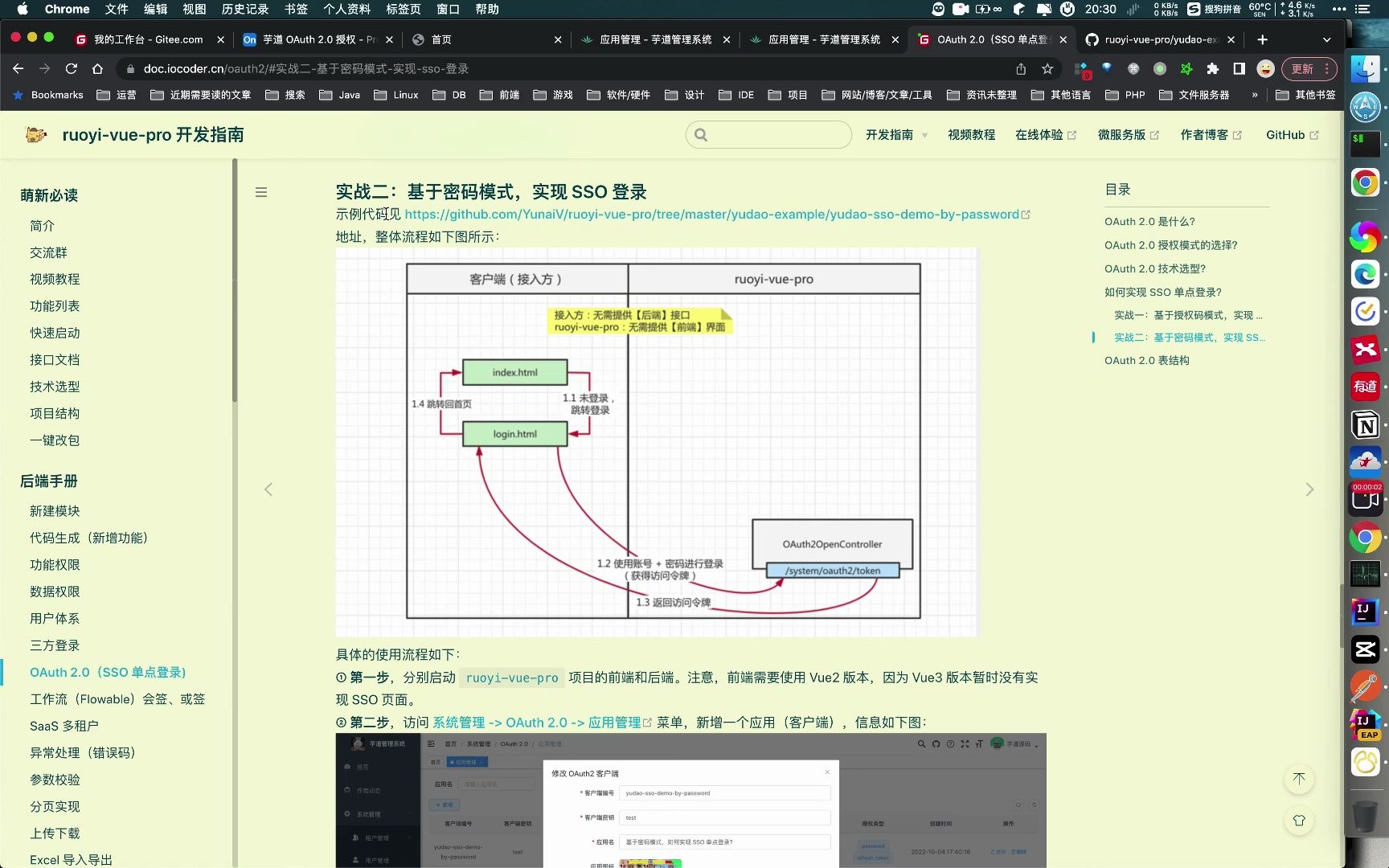Open the 书签 menu in menu bar
Screen dimensions: 1389x868
(x=296, y=10)
